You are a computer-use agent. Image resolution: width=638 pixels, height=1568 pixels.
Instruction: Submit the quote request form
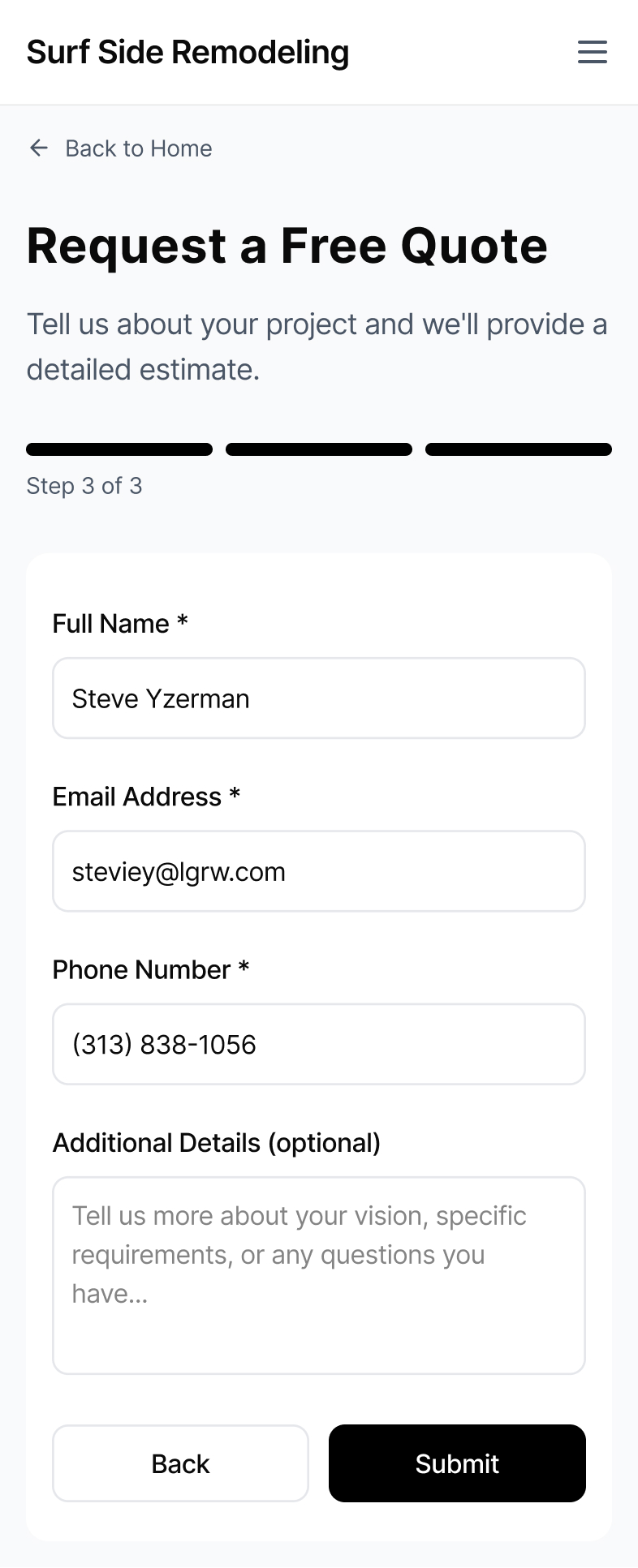coord(457,1463)
